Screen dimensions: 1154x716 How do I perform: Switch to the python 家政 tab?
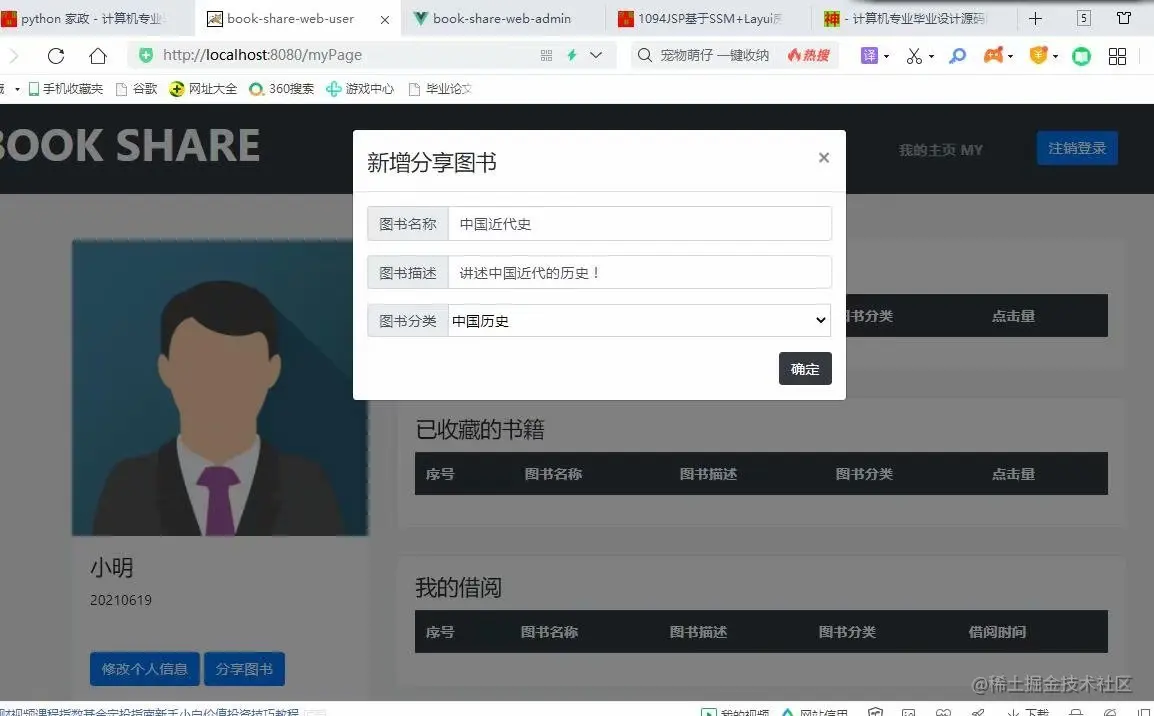coord(96,18)
